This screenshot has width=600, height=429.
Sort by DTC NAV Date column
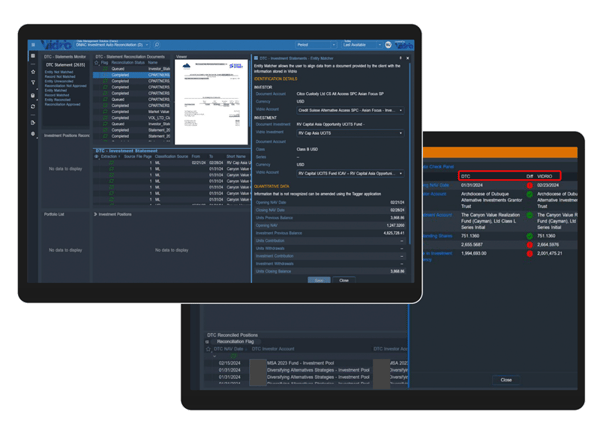tap(228, 349)
